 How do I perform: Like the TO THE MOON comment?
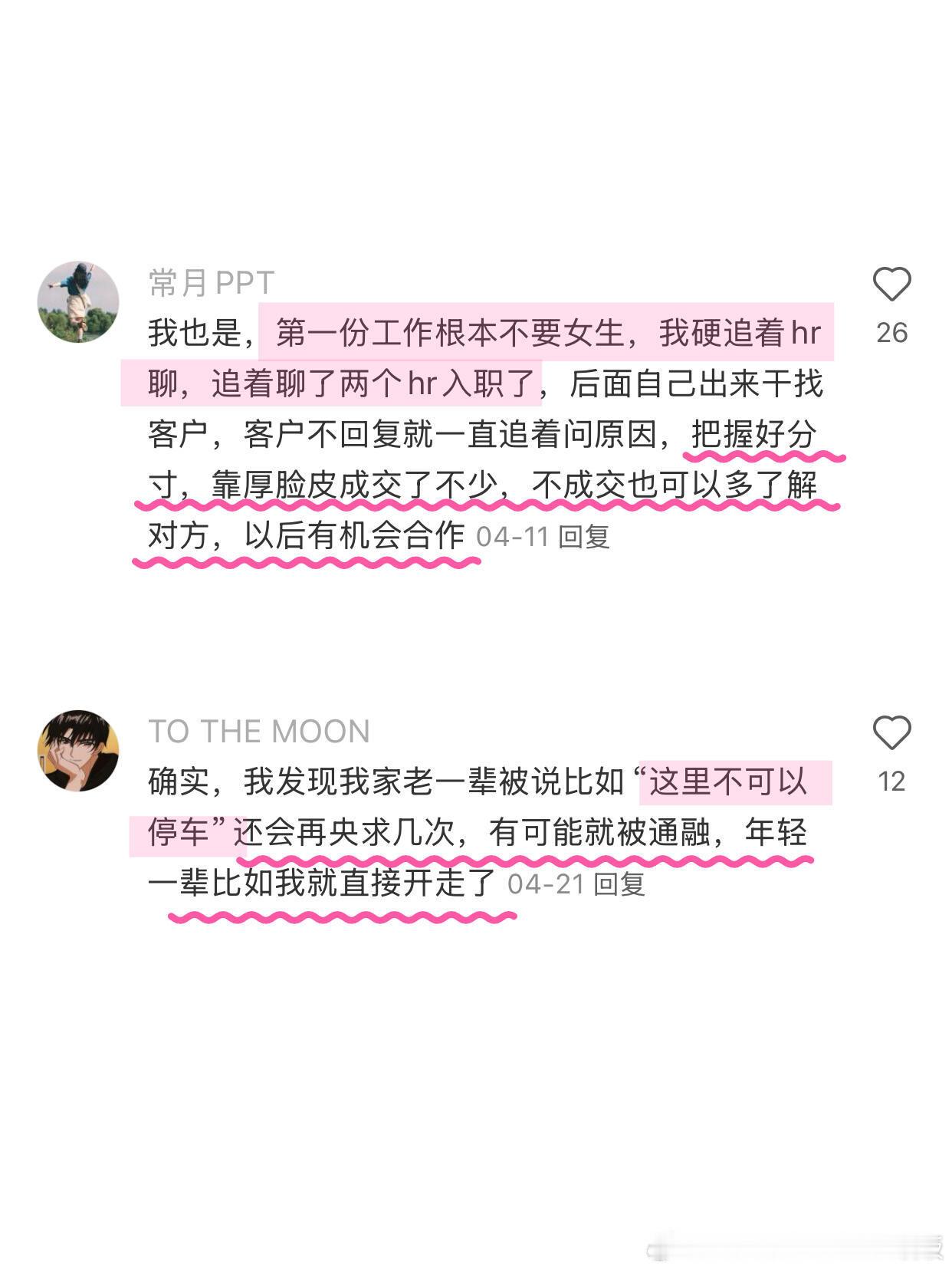click(x=891, y=732)
